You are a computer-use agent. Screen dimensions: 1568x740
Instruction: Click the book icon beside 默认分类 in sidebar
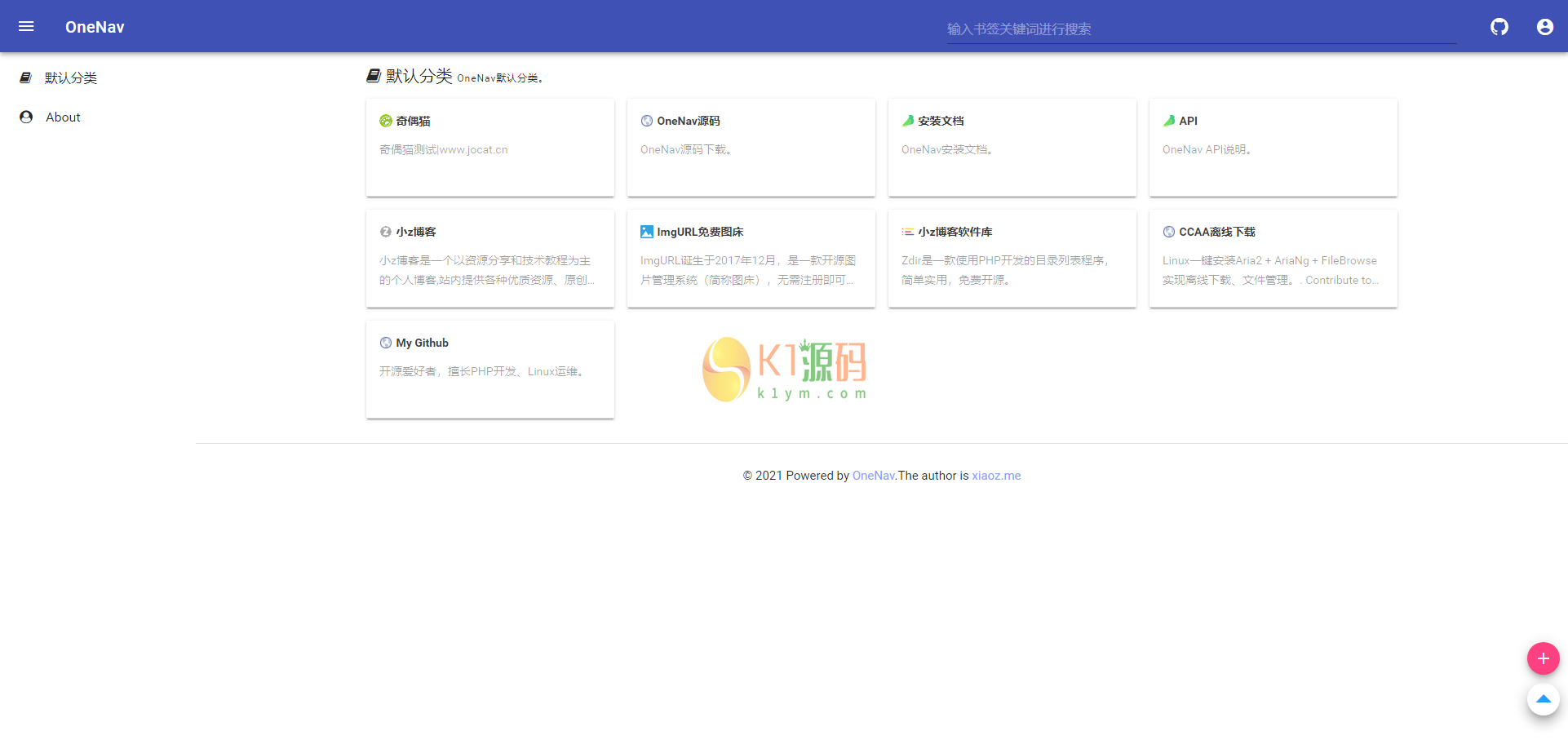pyautogui.click(x=26, y=78)
